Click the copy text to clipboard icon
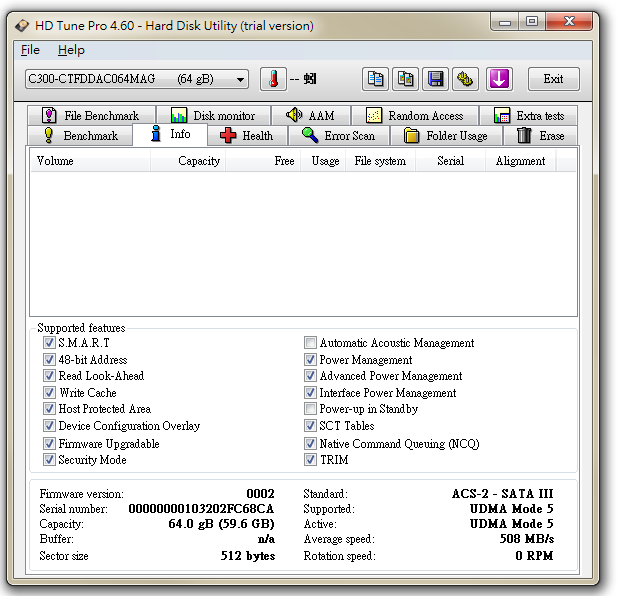 (375, 79)
